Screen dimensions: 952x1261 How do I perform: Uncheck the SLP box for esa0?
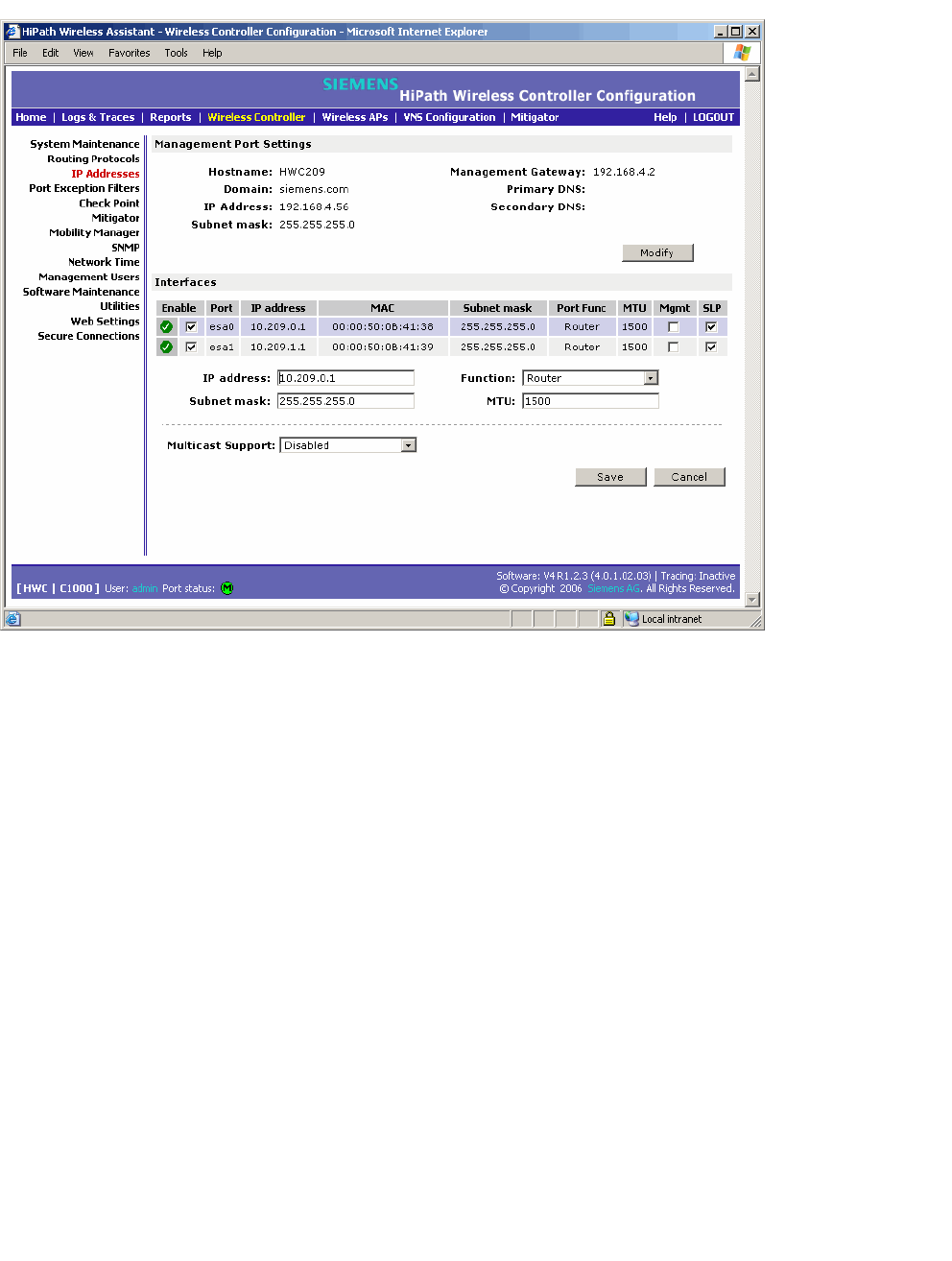click(x=711, y=327)
